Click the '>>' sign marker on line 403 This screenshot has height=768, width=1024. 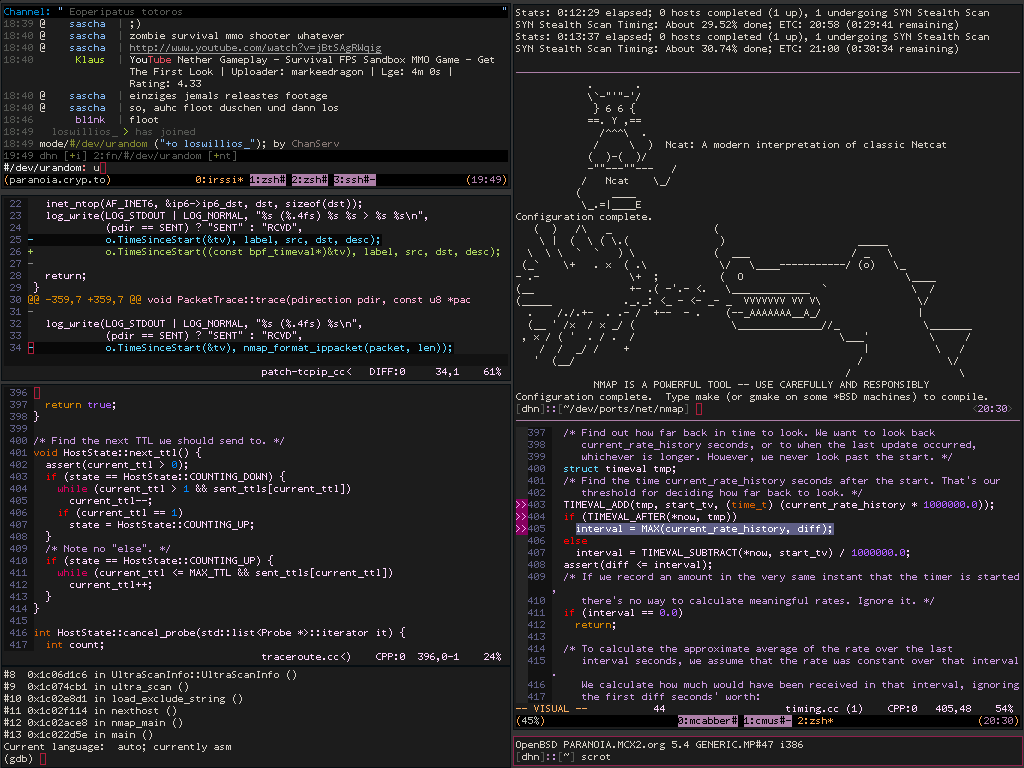pos(521,505)
